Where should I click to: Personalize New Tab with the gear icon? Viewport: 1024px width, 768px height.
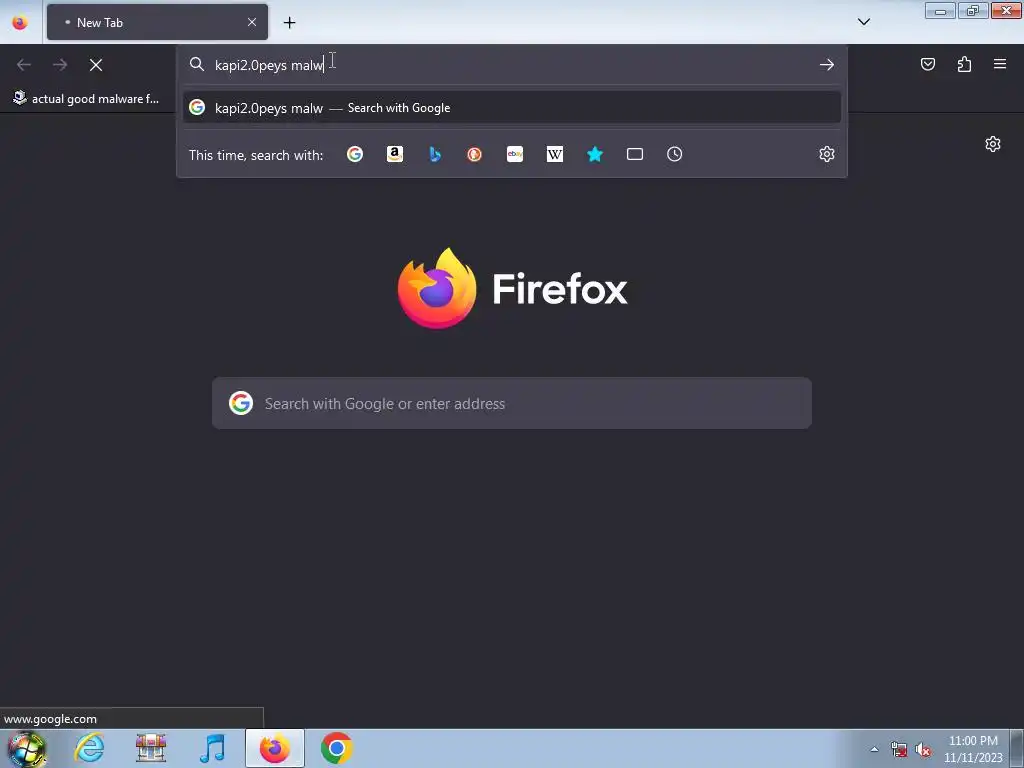(993, 144)
